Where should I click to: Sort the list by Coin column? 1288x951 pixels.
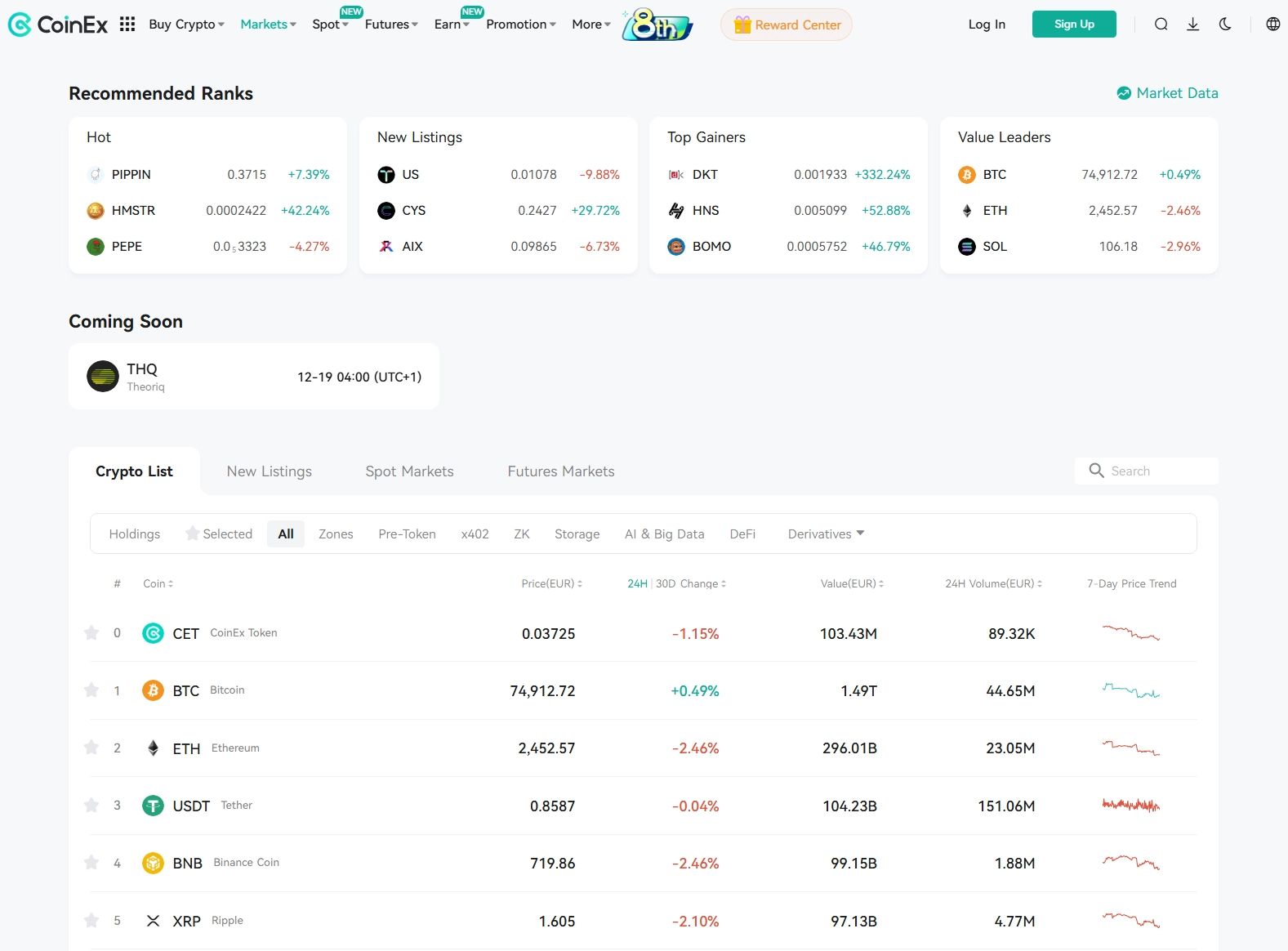(x=158, y=583)
